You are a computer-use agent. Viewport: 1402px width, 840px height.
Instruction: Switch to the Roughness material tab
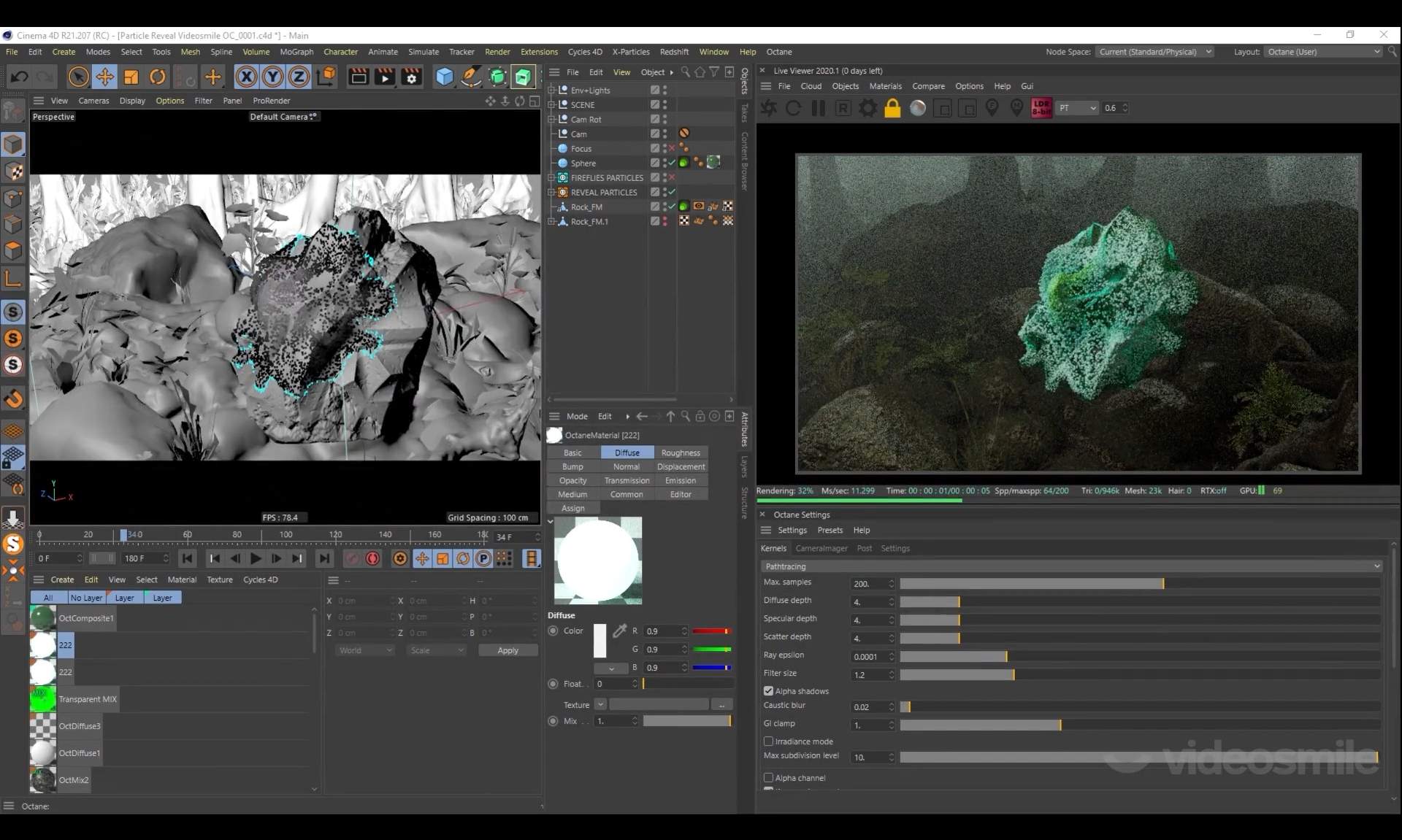tap(680, 452)
